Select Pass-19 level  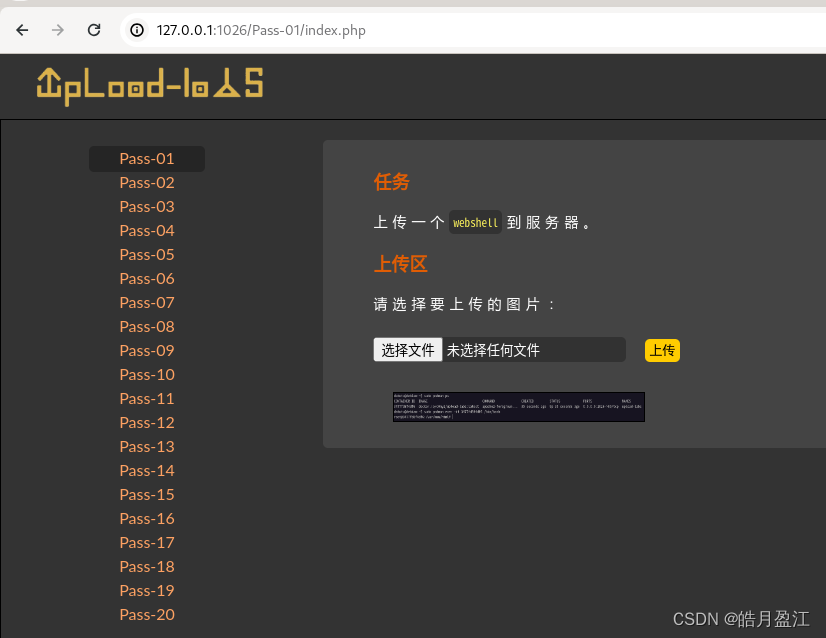(x=147, y=591)
